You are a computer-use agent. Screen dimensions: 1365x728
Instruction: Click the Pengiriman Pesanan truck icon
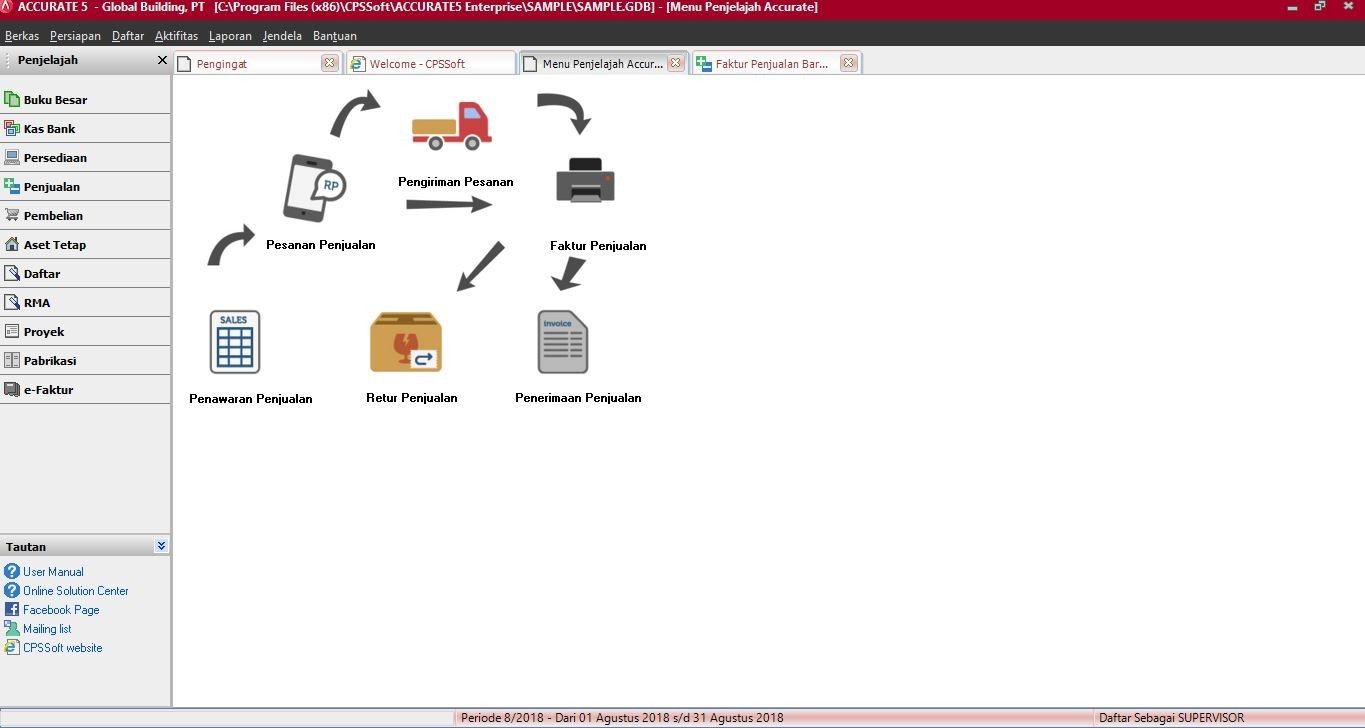pos(451,126)
